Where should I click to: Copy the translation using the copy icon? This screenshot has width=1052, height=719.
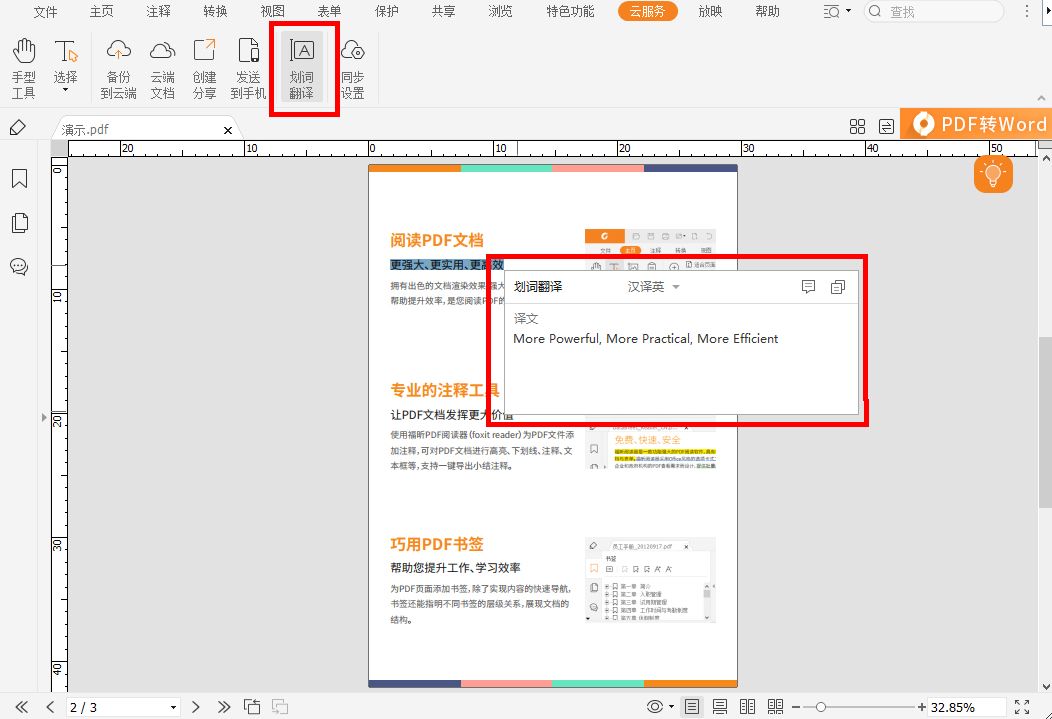pyautogui.click(x=838, y=287)
